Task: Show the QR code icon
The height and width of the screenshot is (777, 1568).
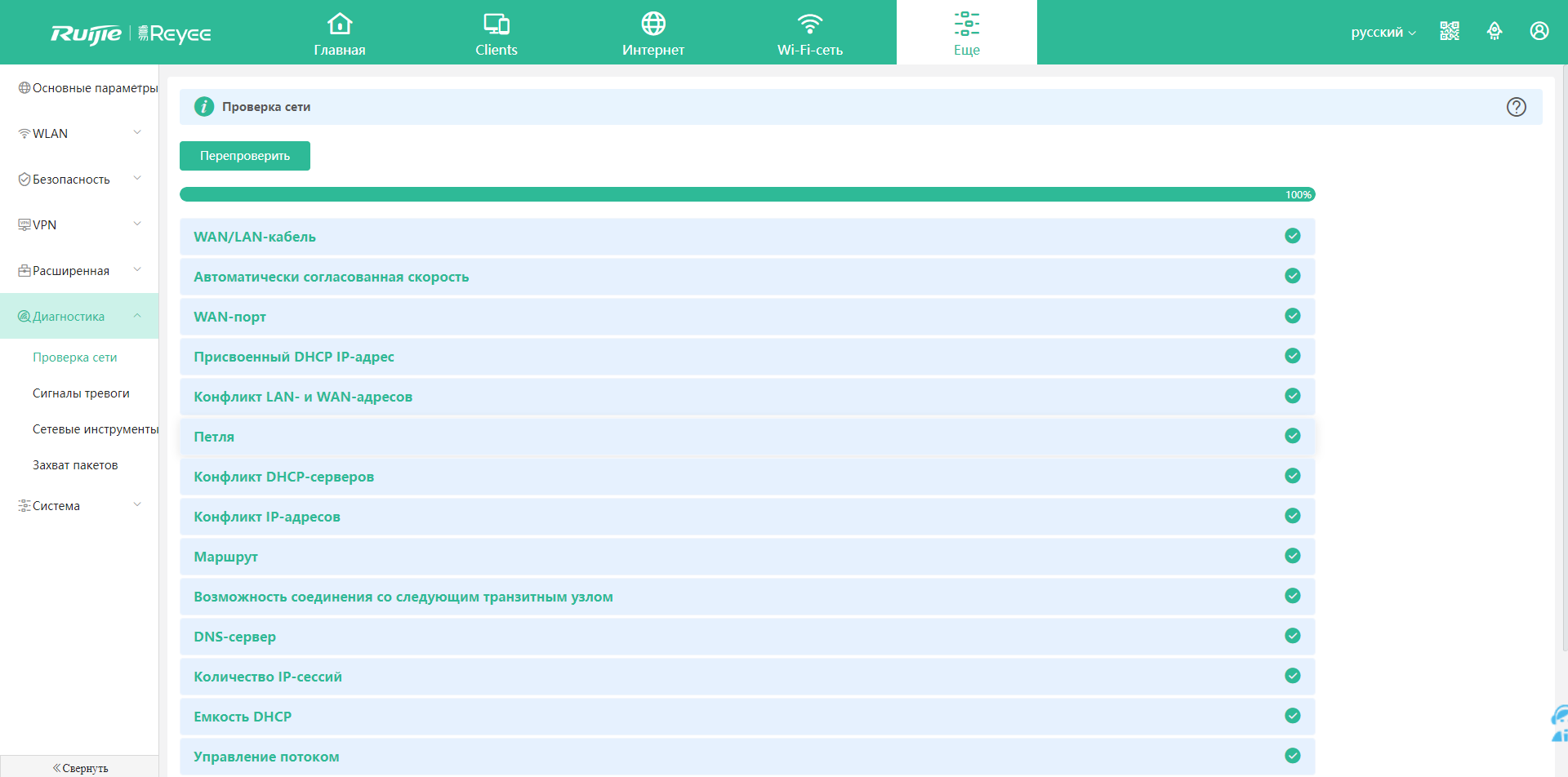Action: click(1450, 31)
